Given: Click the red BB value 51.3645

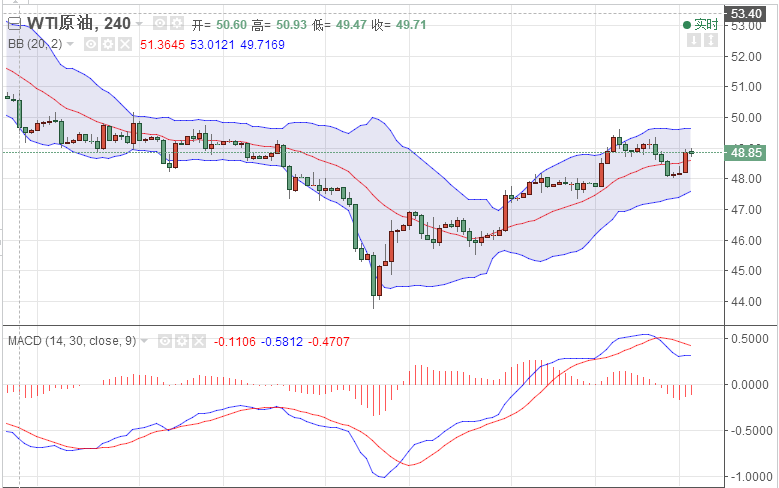Looking at the screenshot, I should 162,45.
